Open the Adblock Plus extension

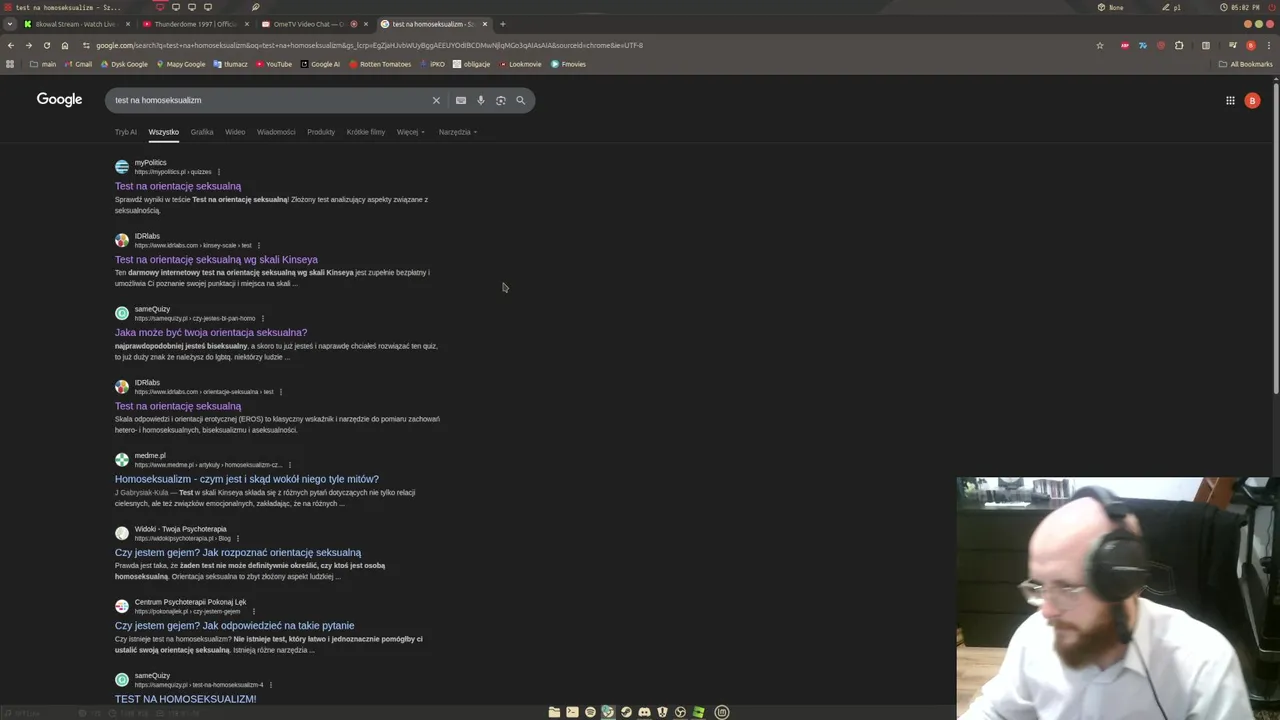click(1125, 45)
